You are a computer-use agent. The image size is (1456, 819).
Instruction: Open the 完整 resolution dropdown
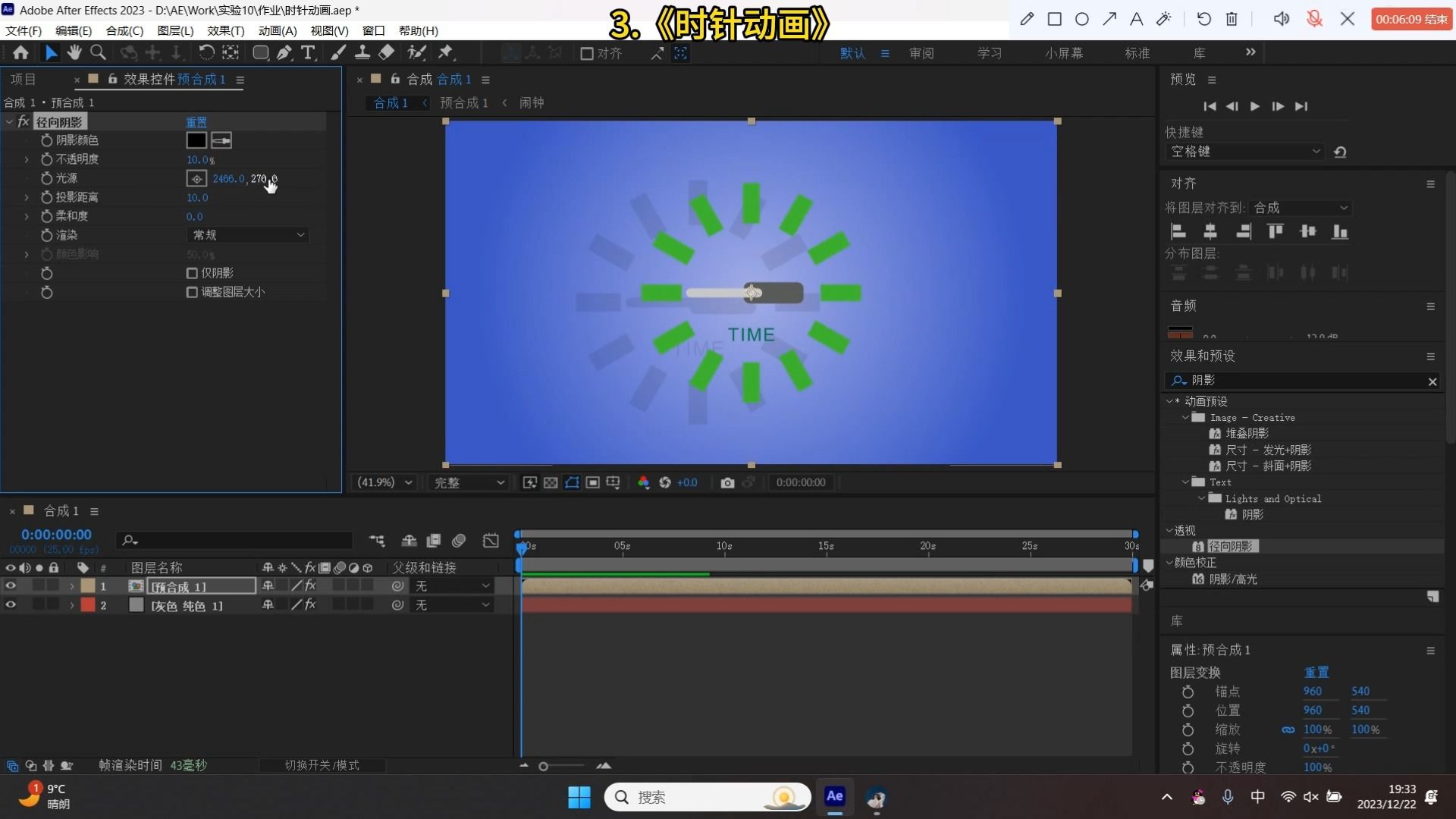click(468, 482)
